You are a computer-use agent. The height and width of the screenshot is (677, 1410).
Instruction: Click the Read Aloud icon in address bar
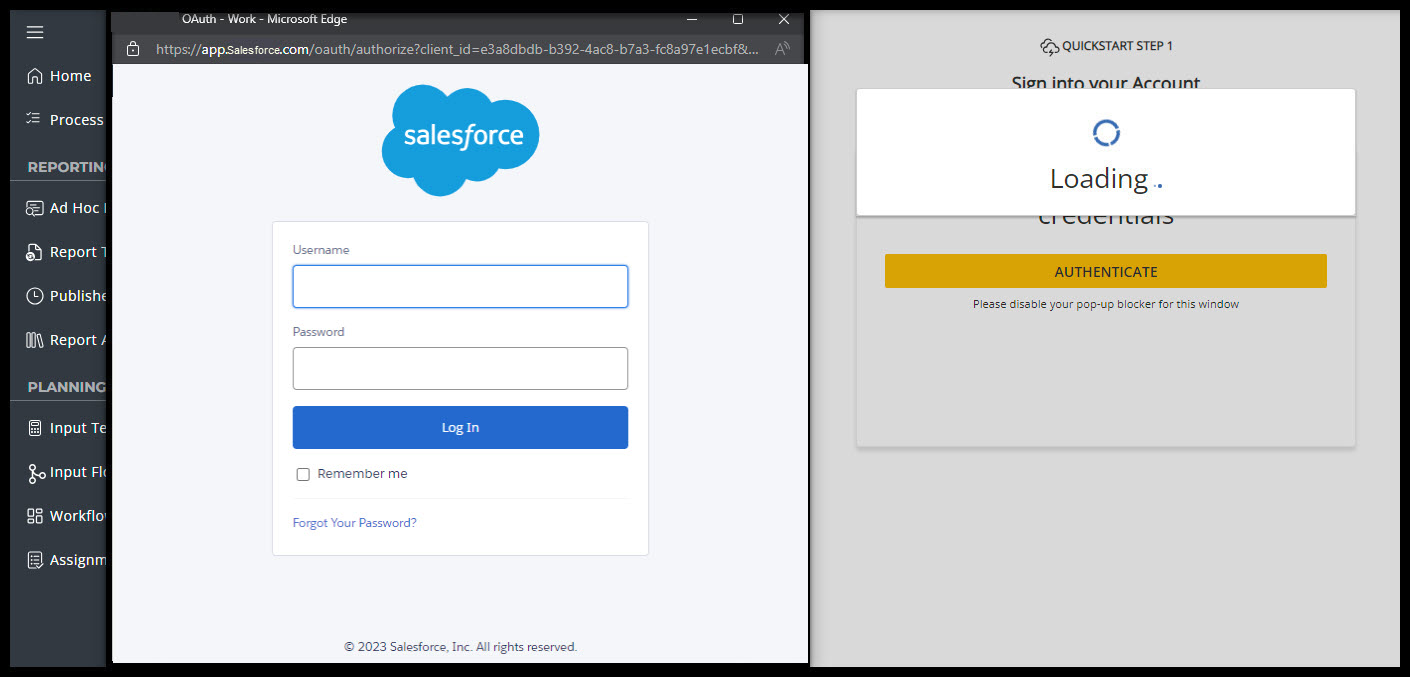pos(782,48)
